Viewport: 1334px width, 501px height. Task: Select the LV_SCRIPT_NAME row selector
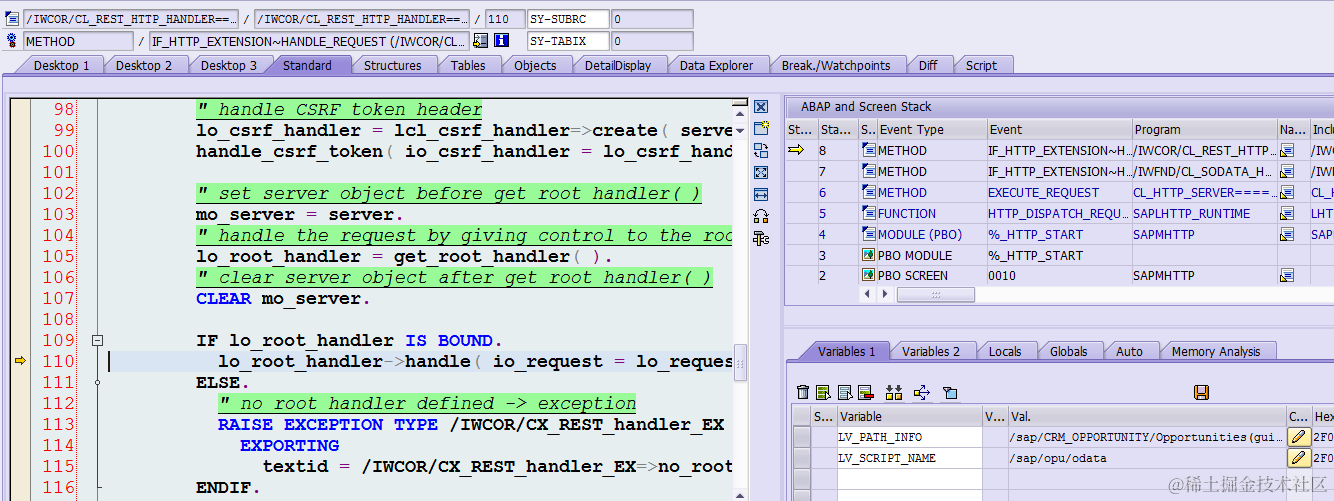(801, 458)
